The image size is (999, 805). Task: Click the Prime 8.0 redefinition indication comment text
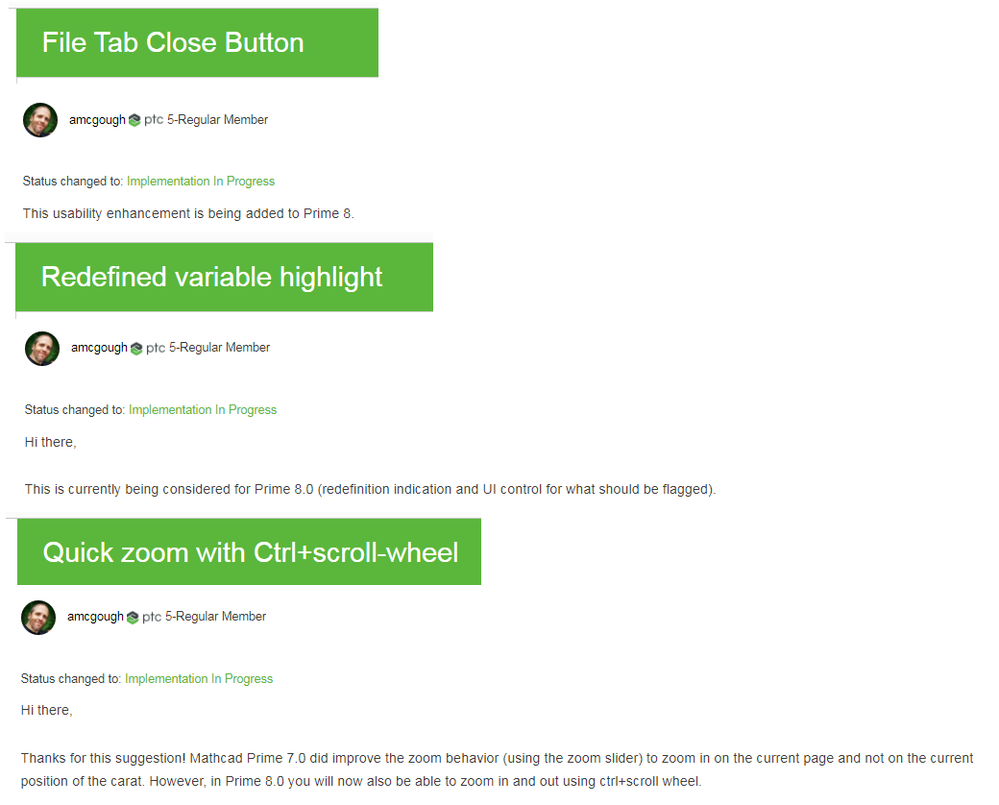pyautogui.click(x=370, y=489)
